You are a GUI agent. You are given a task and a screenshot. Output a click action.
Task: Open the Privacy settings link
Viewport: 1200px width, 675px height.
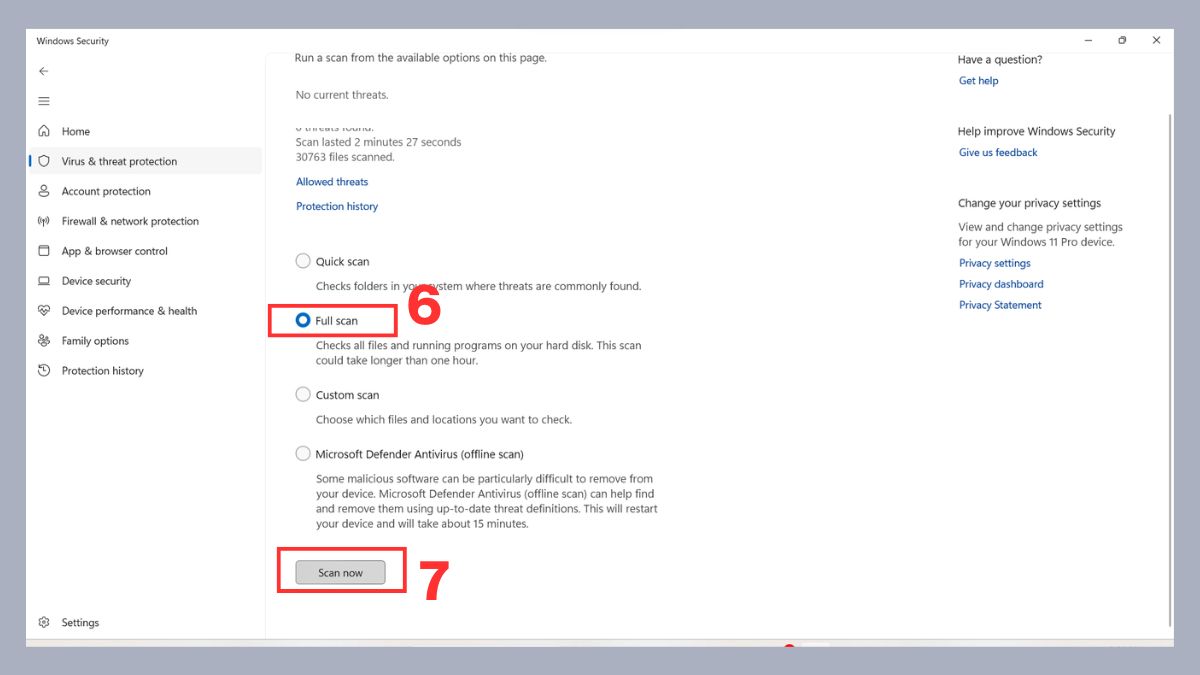coord(994,263)
